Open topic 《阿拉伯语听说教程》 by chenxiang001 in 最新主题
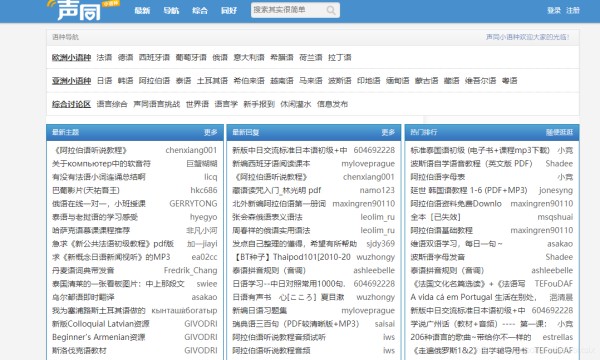 coord(90,150)
